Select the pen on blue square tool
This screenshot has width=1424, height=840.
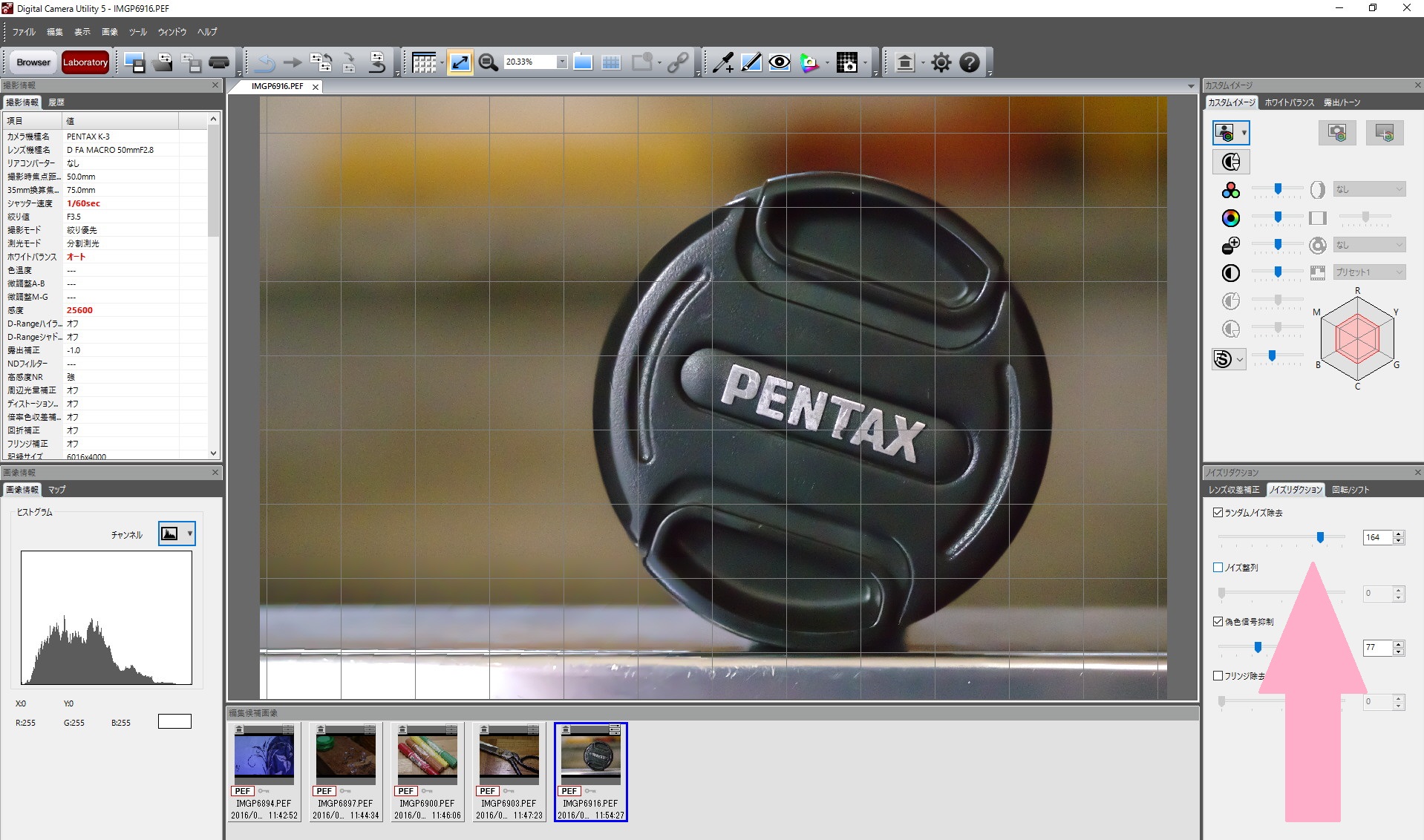tap(751, 62)
